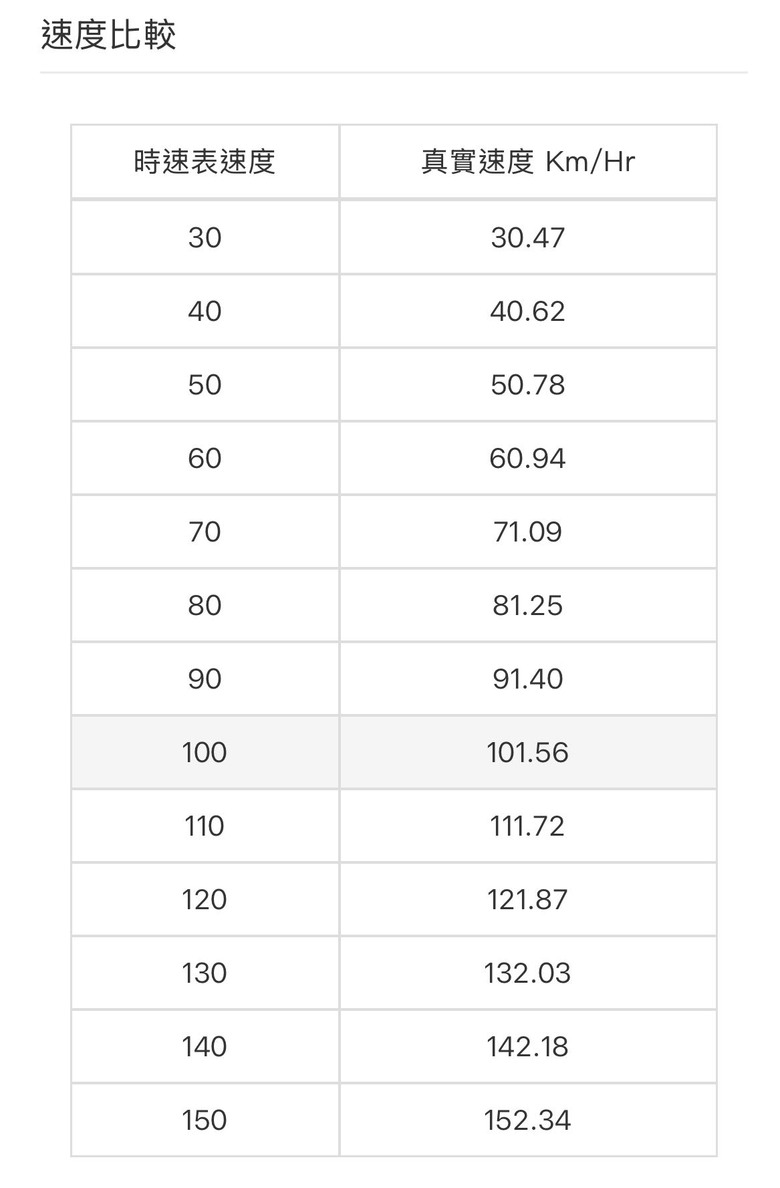This screenshot has height=1188, width=780.
Task: Click the true speed 81.25 cell
Action: [x=528, y=605]
